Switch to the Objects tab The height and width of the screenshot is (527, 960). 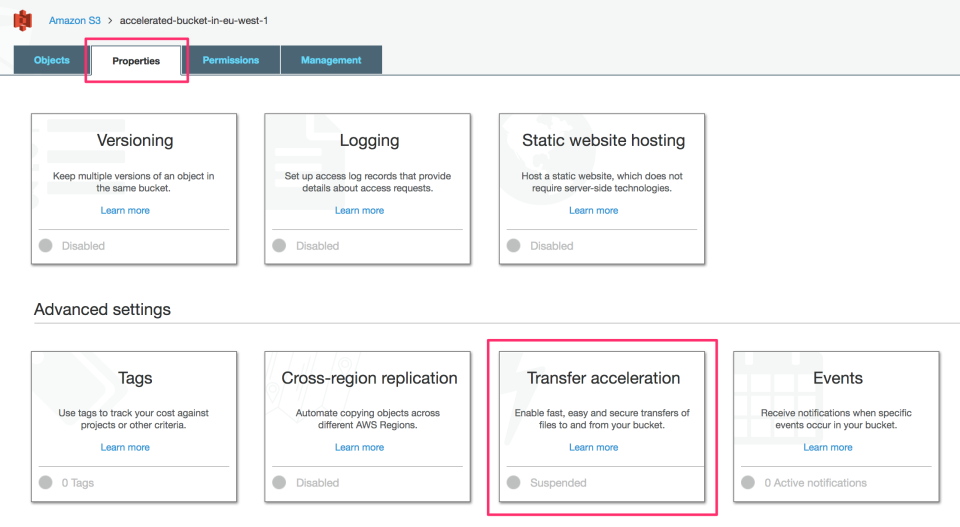(51, 60)
